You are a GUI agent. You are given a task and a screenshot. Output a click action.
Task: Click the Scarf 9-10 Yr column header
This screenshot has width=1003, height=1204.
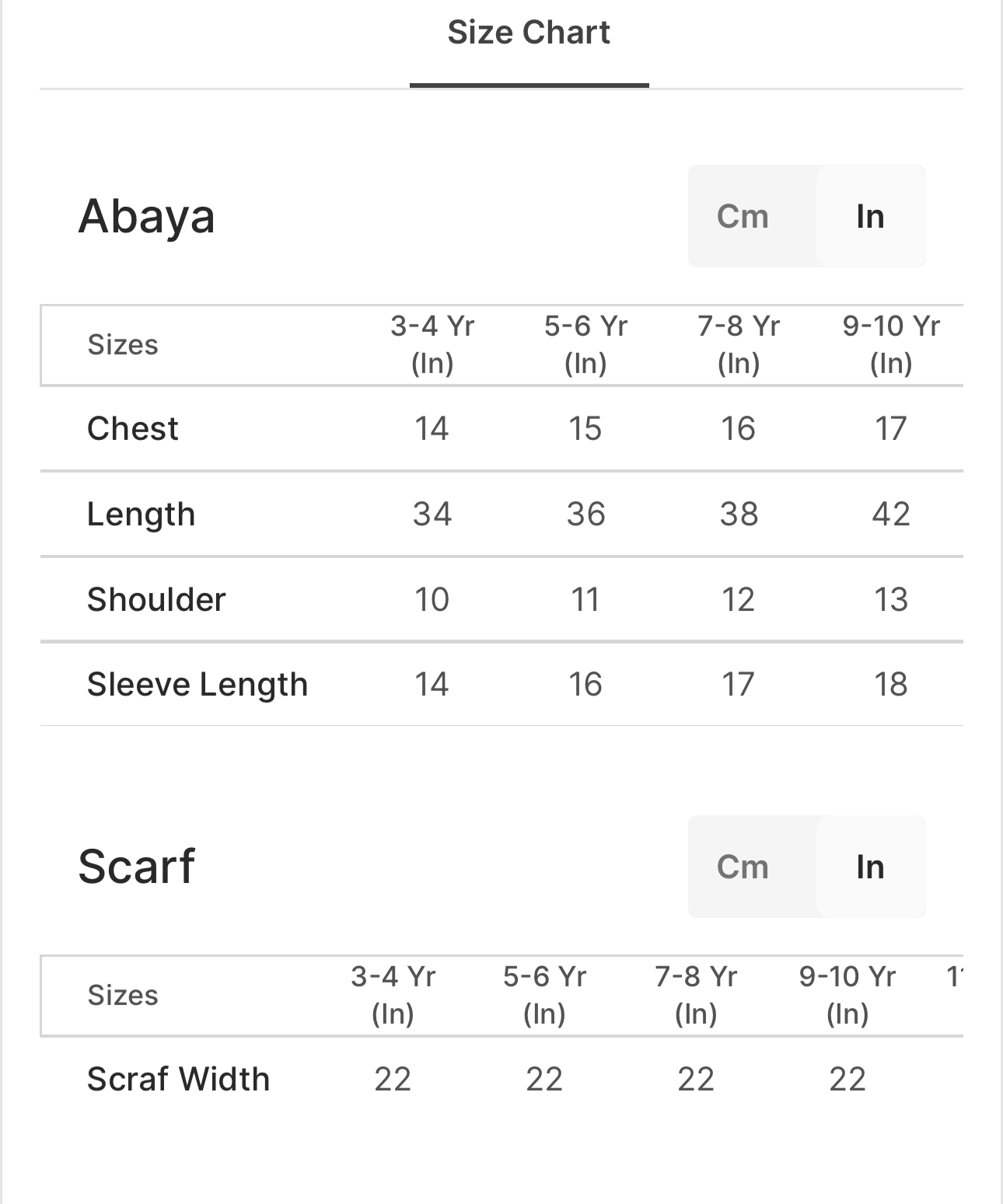(x=847, y=995)
